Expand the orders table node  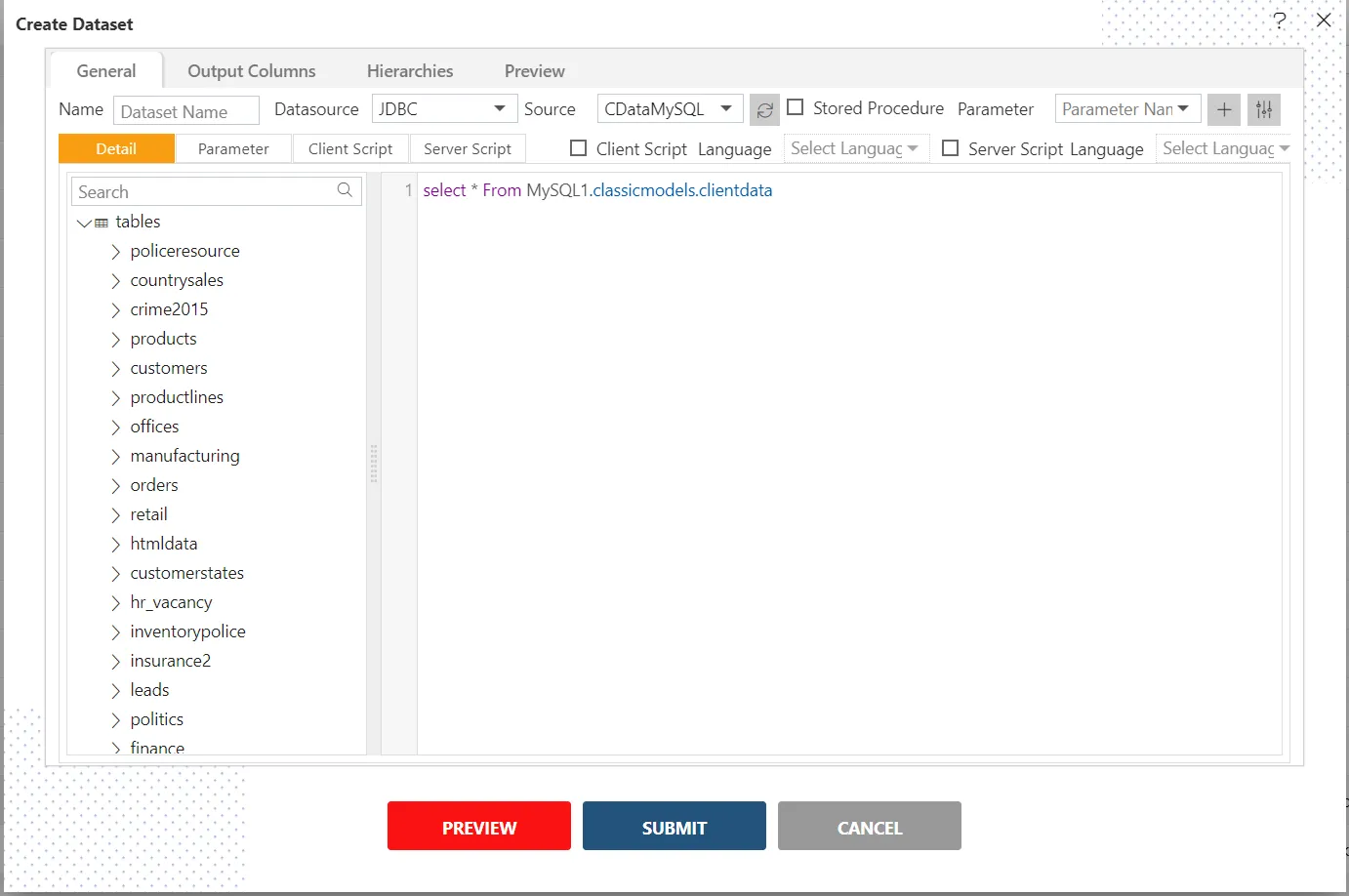click(116, 486)
